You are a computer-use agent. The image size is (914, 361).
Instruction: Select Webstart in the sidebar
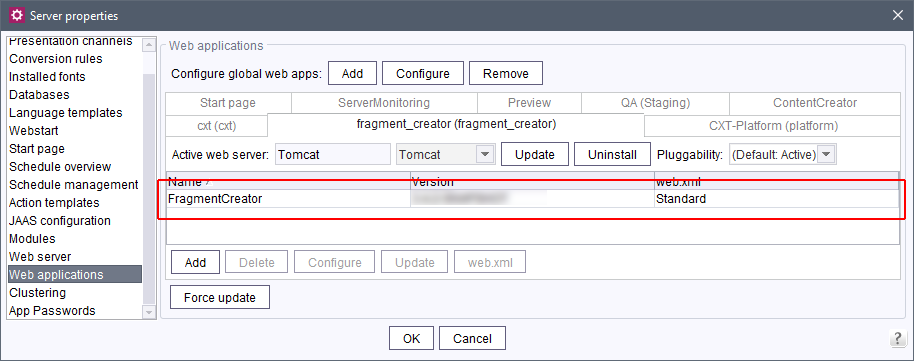(75, 131)
